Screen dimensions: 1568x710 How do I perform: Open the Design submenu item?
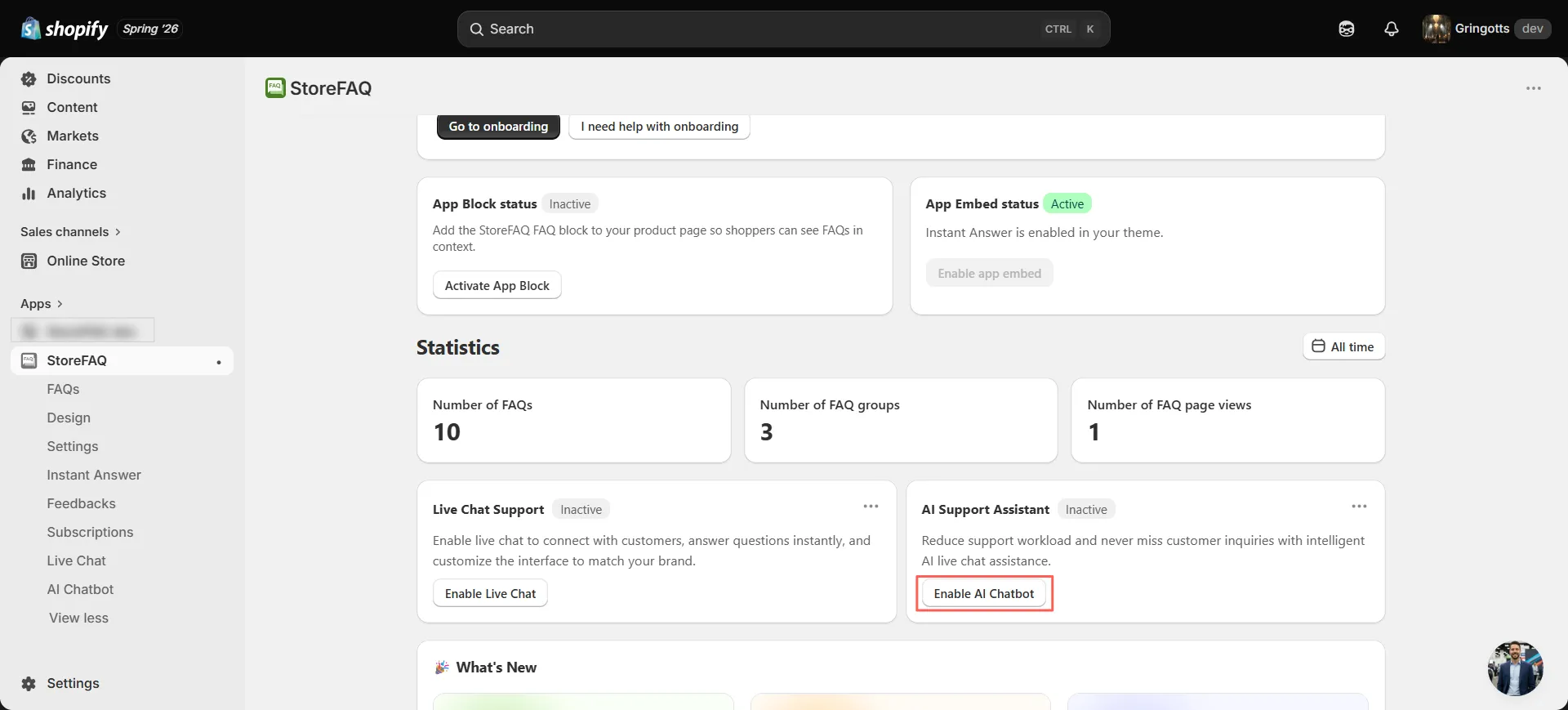coord(69,418)
